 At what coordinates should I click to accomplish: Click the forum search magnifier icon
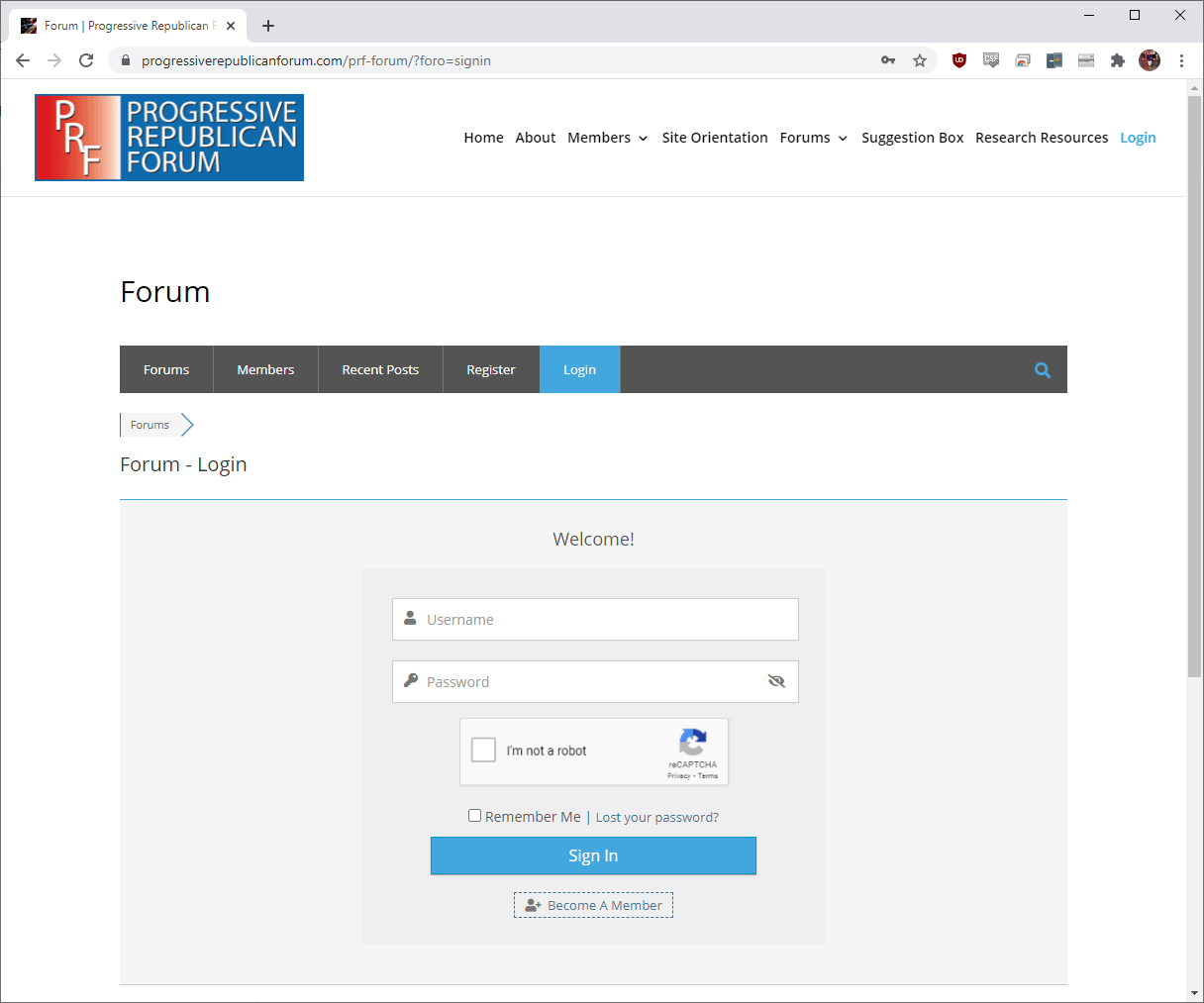[x=1042, y=370]
